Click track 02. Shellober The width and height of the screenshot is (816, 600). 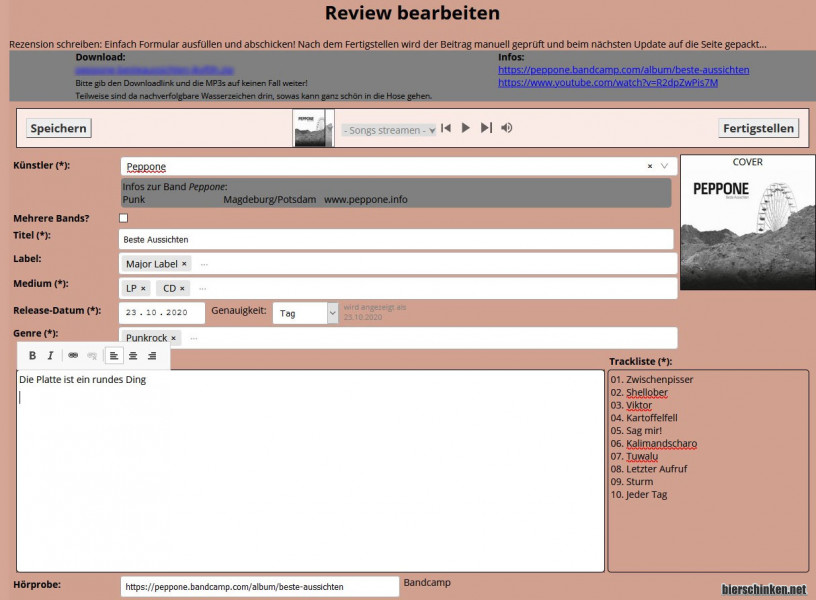[639, 392]
